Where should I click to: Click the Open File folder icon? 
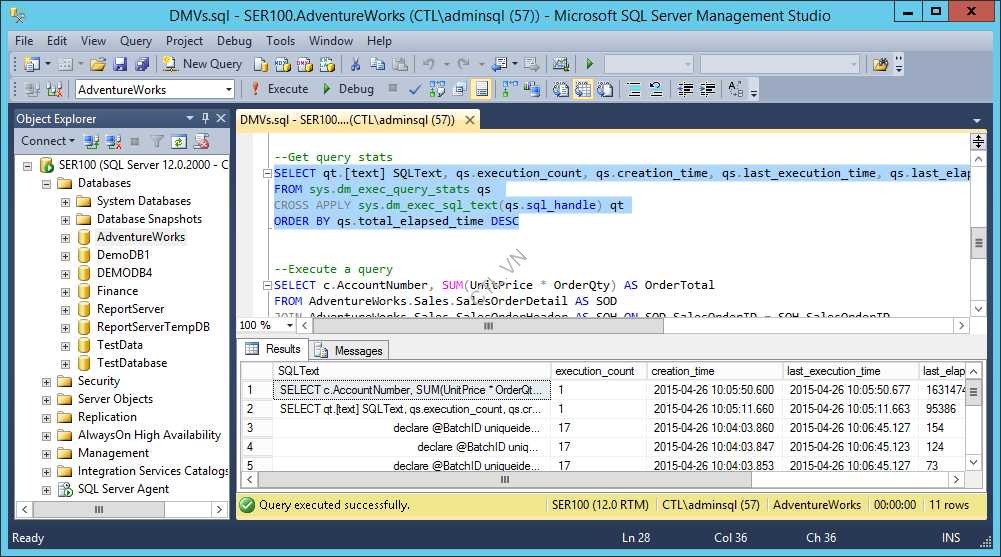click(98, 64)
